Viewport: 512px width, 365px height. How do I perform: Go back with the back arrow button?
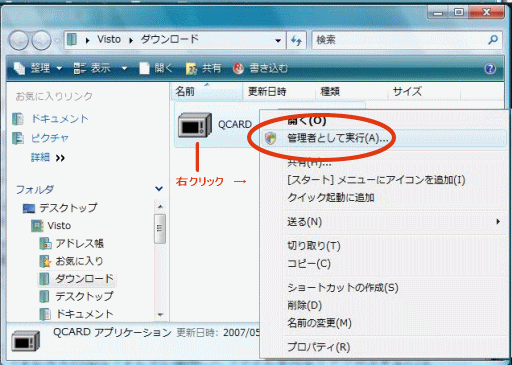[x=19, y=40]
